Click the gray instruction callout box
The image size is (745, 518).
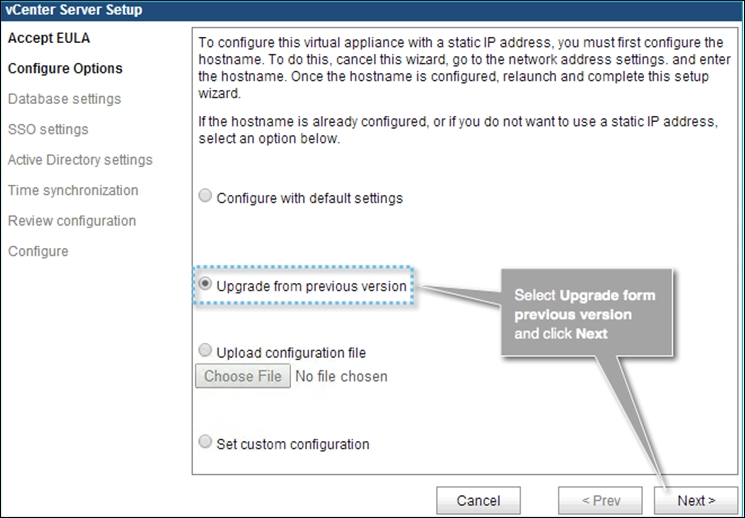click(x=588, y=313)
